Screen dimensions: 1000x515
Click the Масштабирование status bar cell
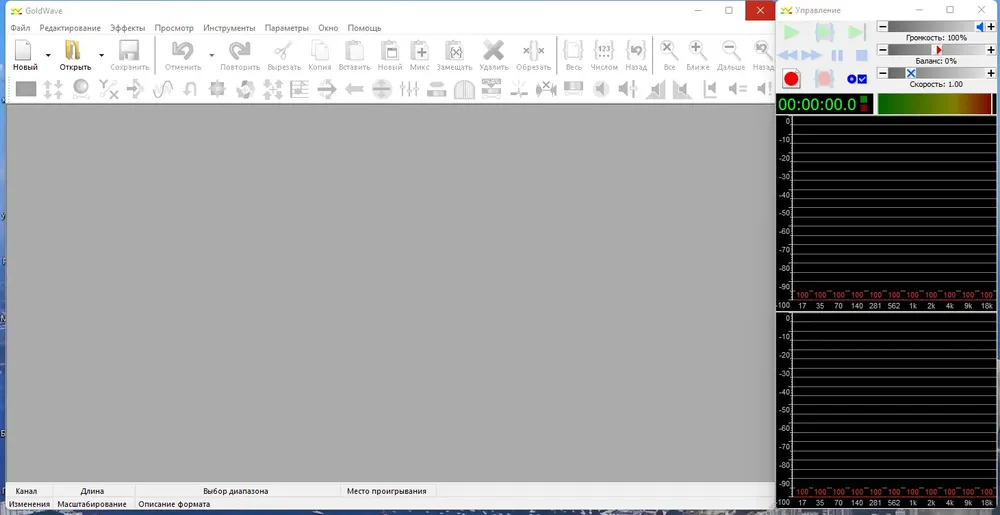coord(92,504)
